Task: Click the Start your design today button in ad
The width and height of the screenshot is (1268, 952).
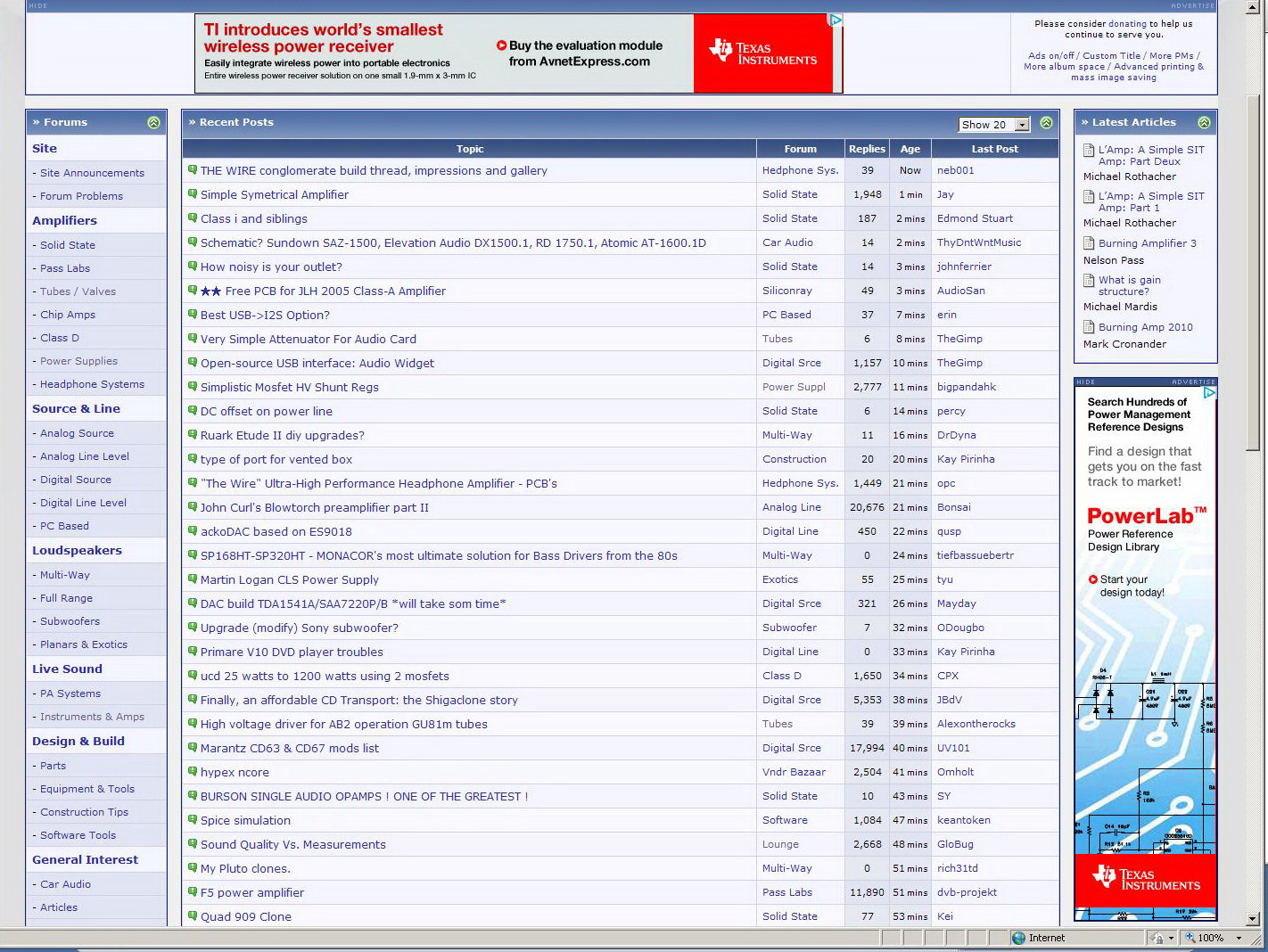Action: point(1126,586)
